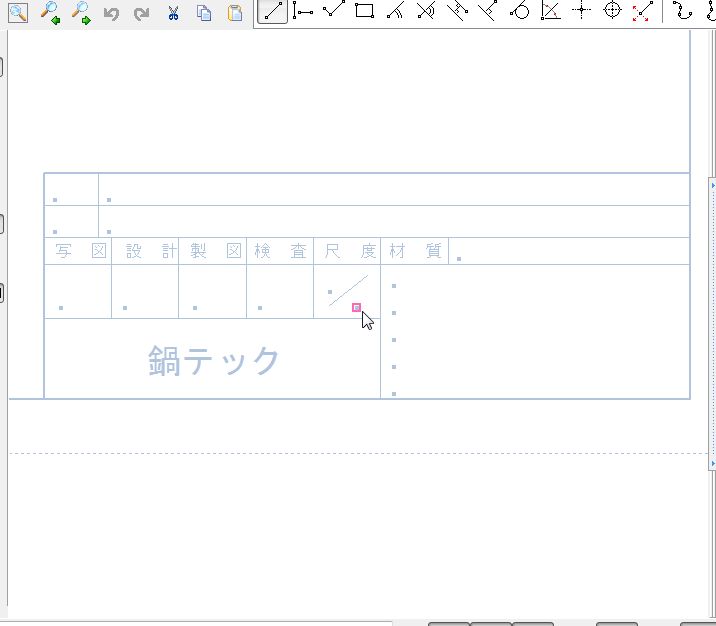Viewport: 716px width, 626px height.
Task: Choose the line tool with red arrows
Action: (644, 12)
